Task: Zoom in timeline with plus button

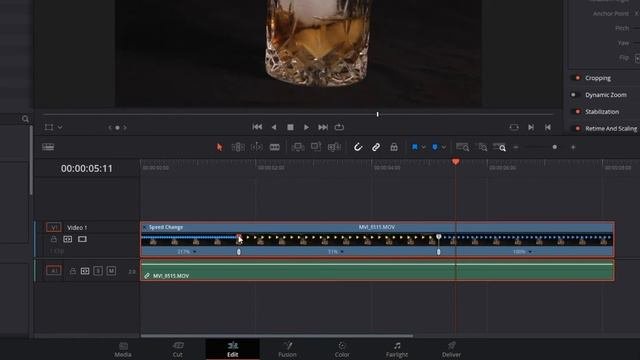Action: click(573, 147)
